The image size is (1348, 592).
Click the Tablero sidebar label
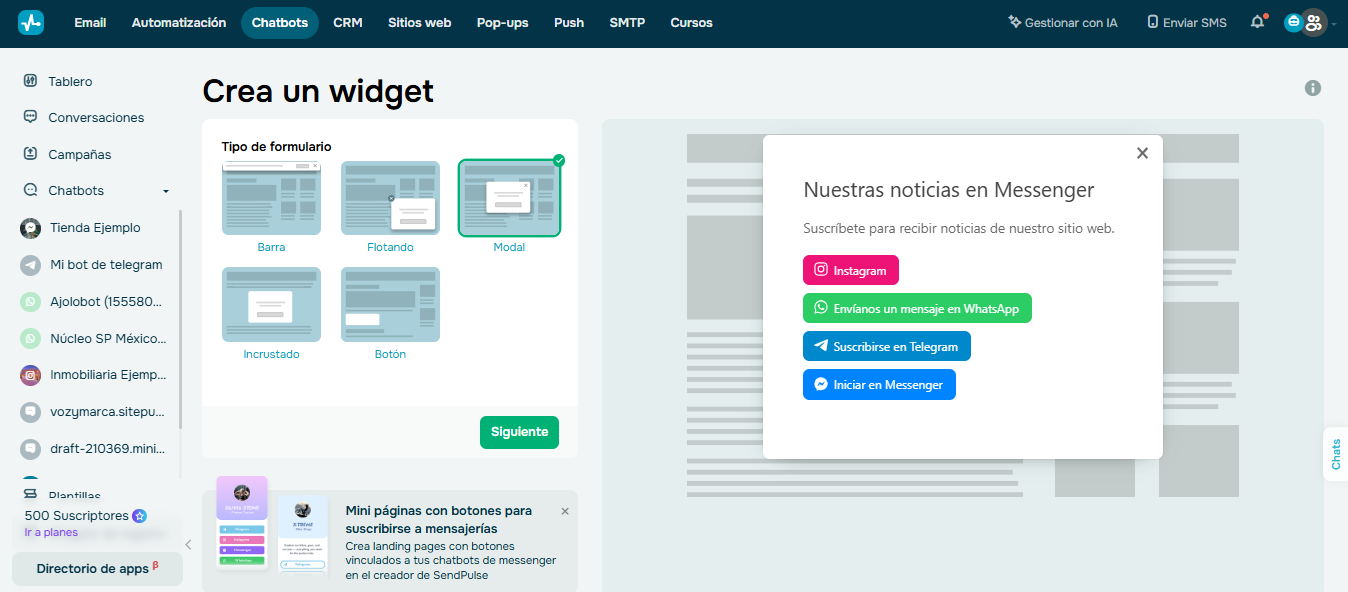[x=70, y=81]
